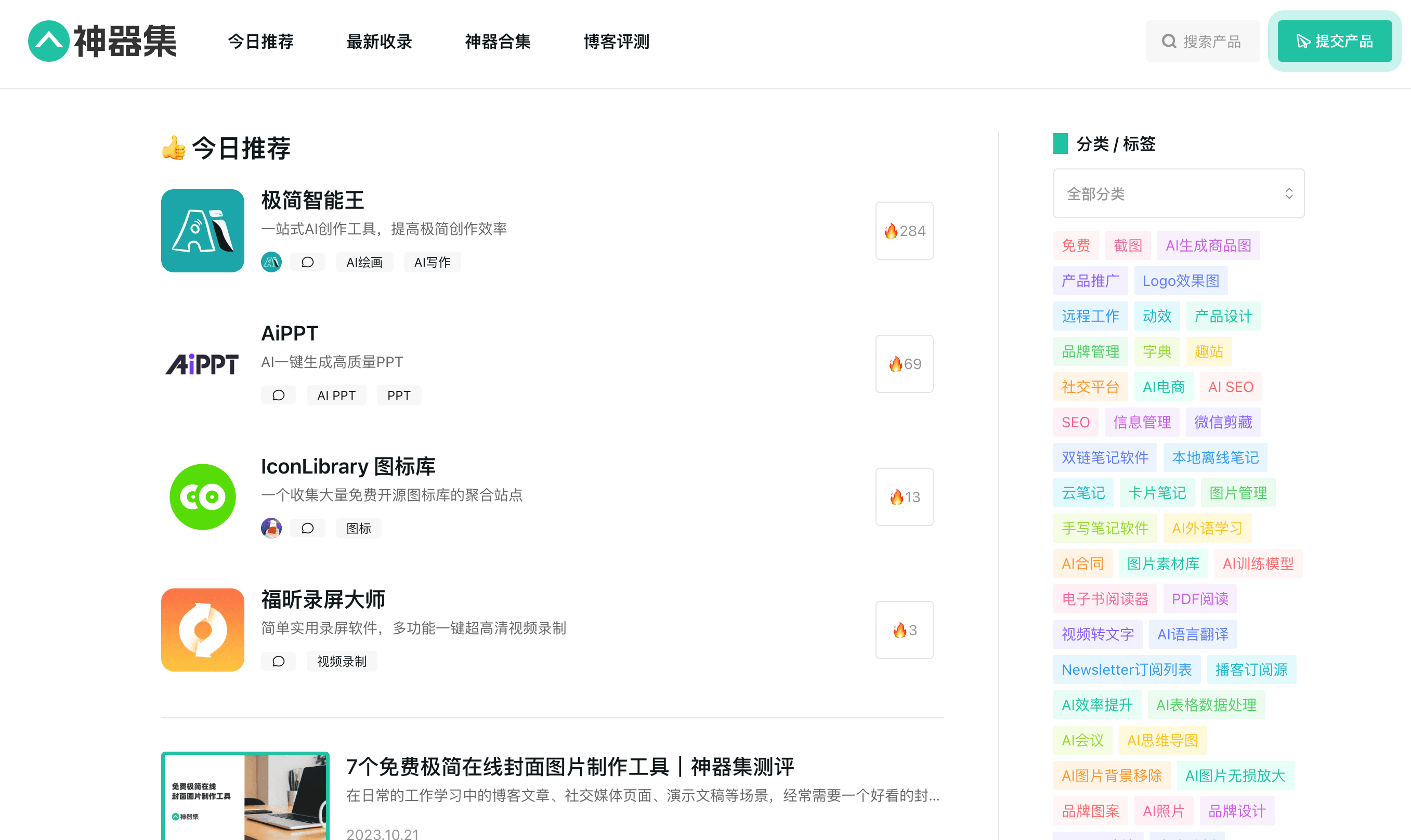Select the 视频录制 tag
Viewport: 1411px width, 840px height.
click(x=342, y=661)
